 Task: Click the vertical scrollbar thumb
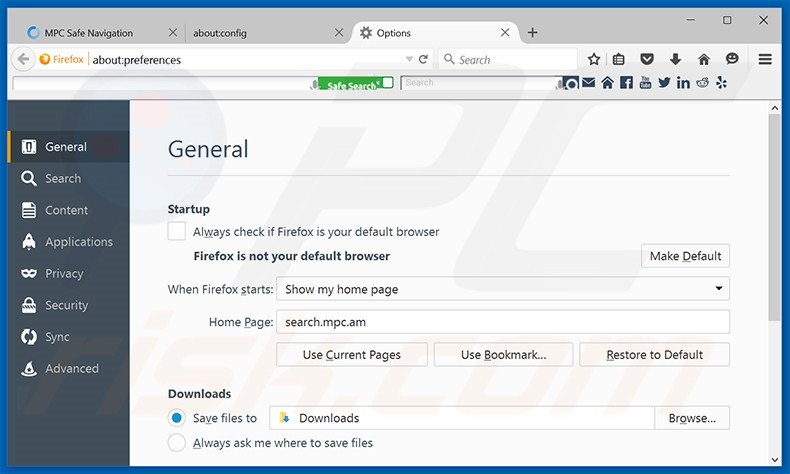click(x=774, y=217)
